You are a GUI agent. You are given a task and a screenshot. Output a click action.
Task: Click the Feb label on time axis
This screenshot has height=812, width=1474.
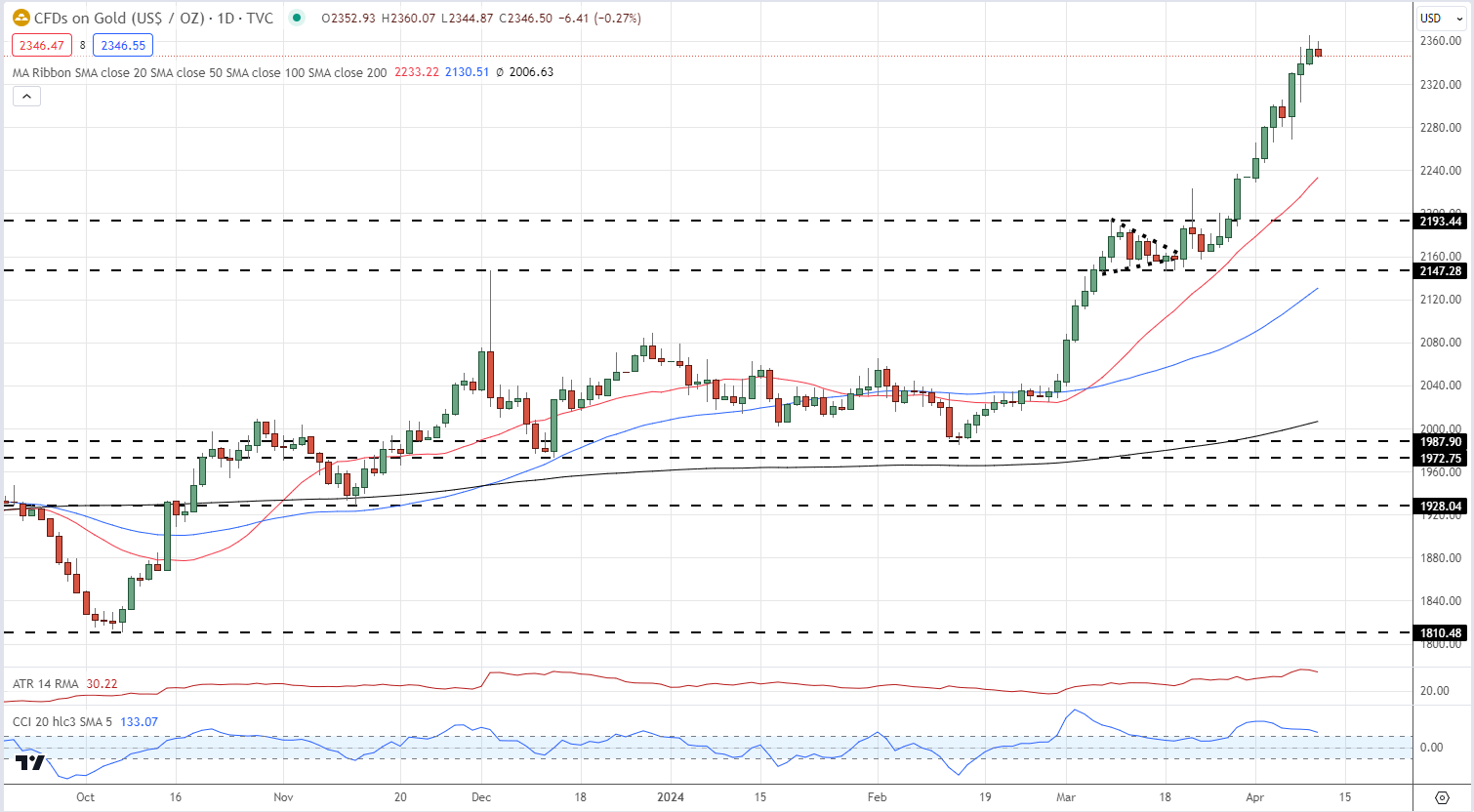click(x=878, y=797)
